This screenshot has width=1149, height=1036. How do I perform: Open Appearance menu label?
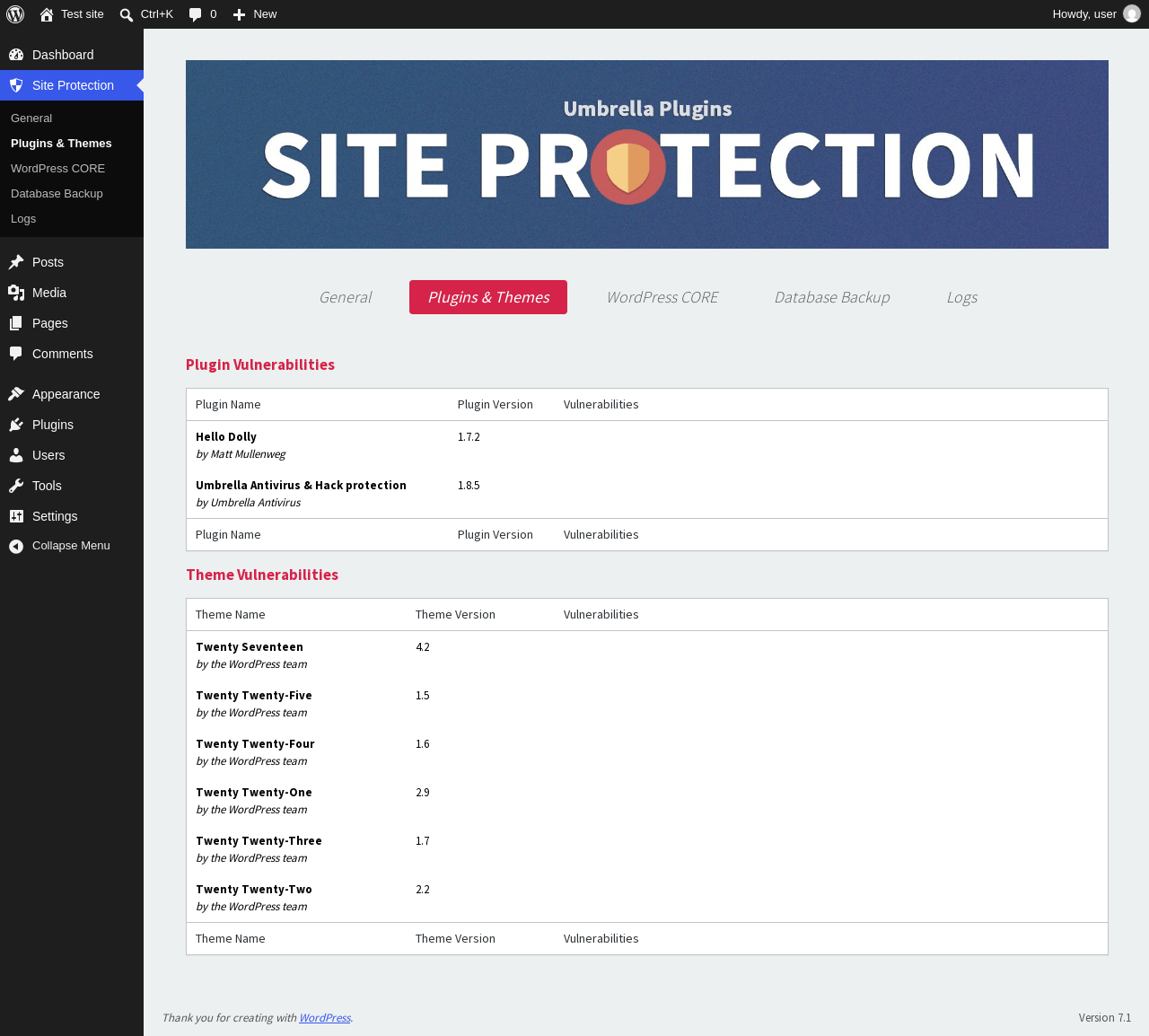click(x=66, y=394)
